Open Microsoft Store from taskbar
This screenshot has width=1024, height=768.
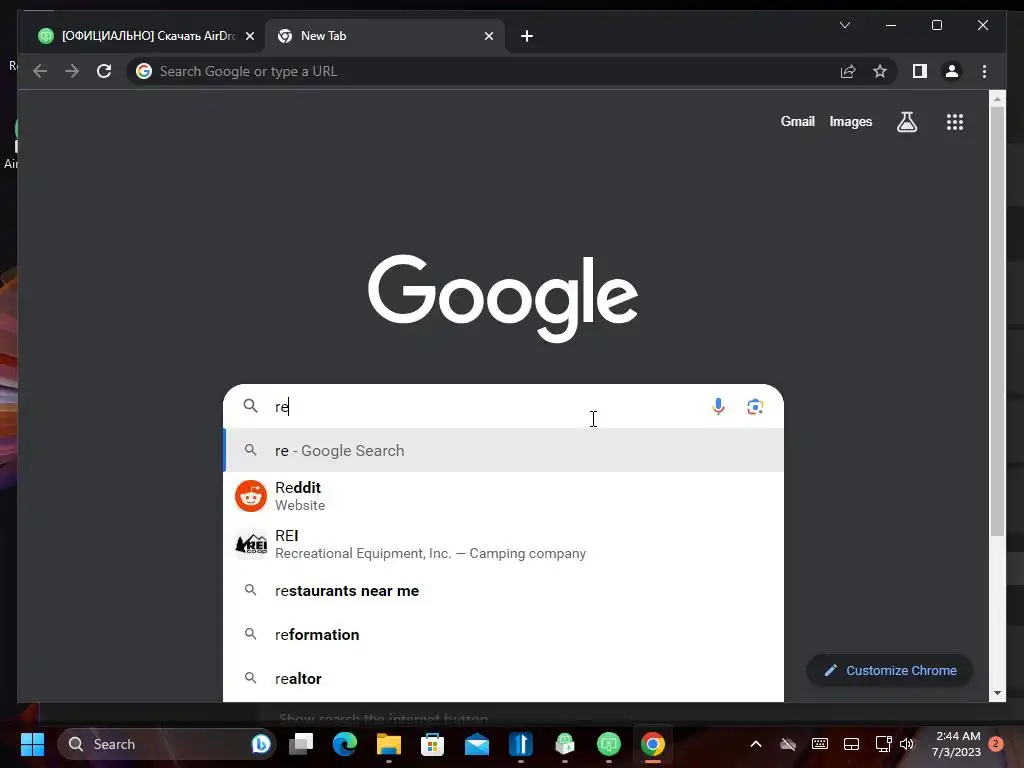(x=432, y=744)
